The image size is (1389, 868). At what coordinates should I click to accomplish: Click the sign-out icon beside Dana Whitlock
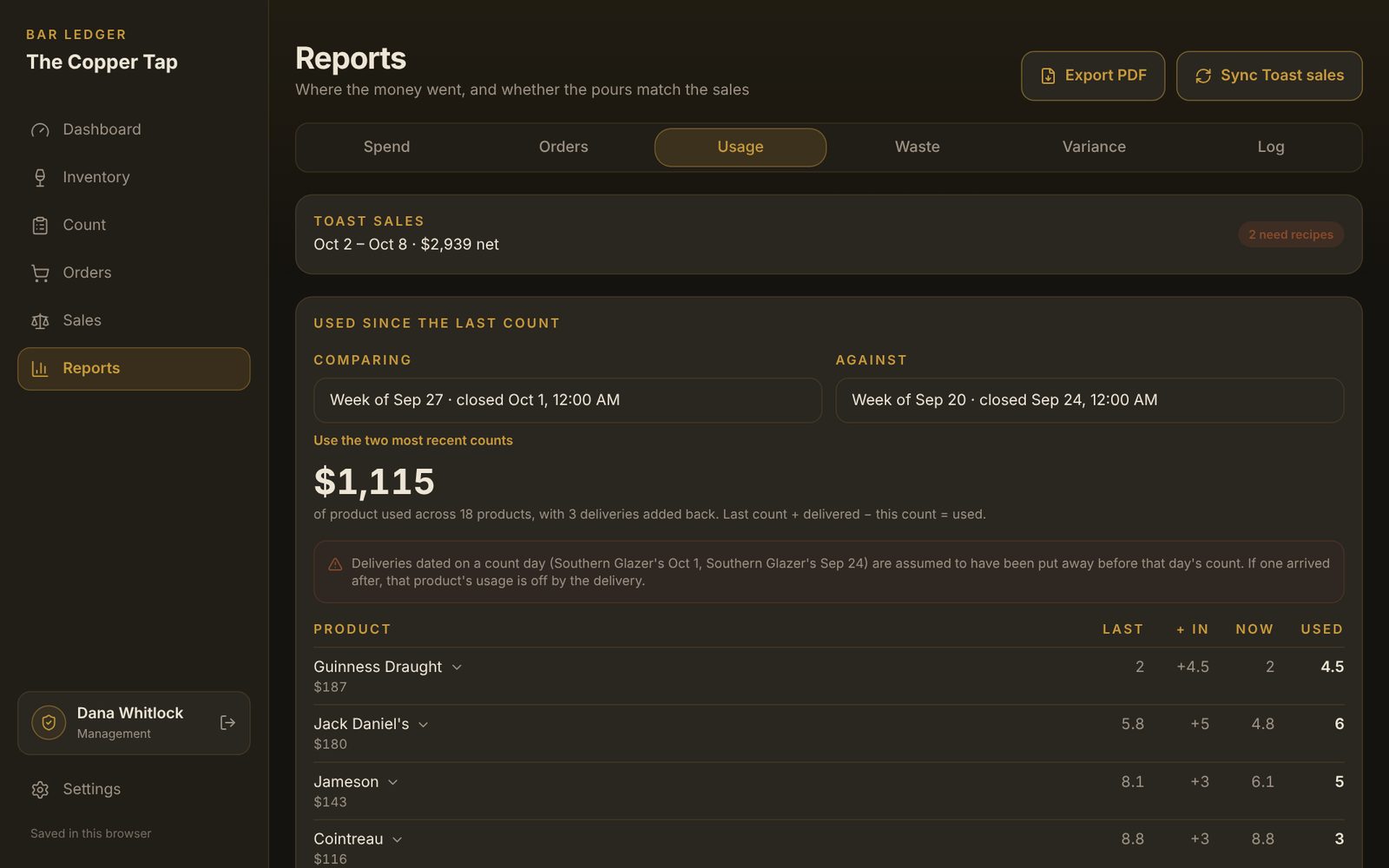point(227,722)
